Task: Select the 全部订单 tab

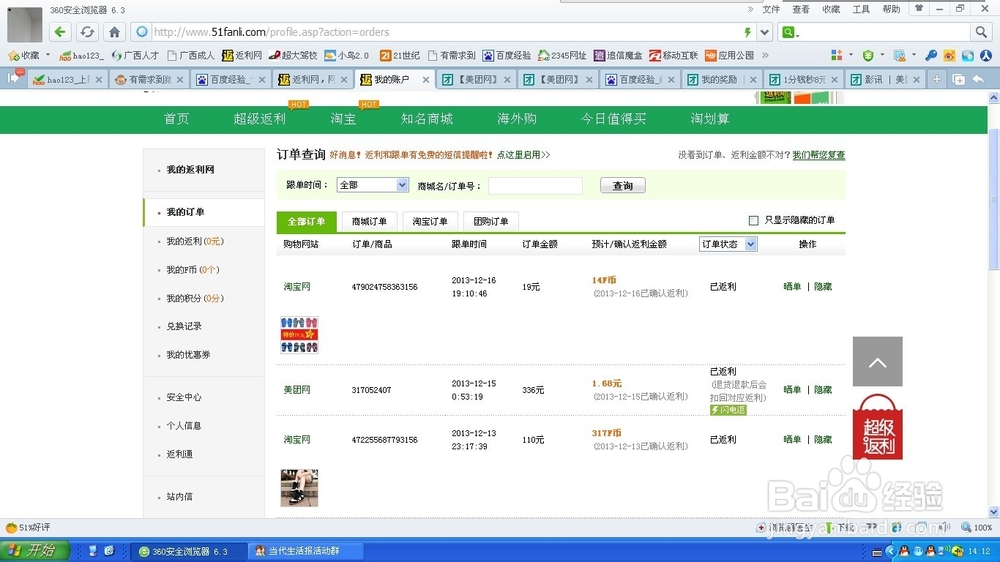Action: (x=306, y=221)
